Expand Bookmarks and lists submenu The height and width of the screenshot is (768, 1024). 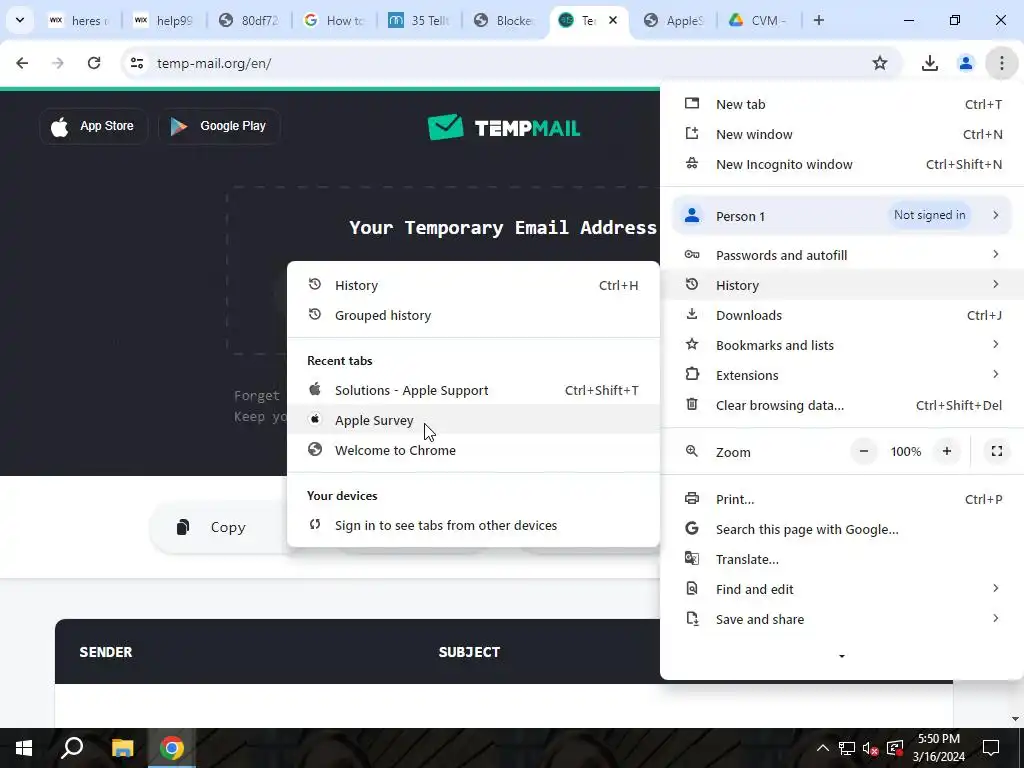tap(842, 345)
